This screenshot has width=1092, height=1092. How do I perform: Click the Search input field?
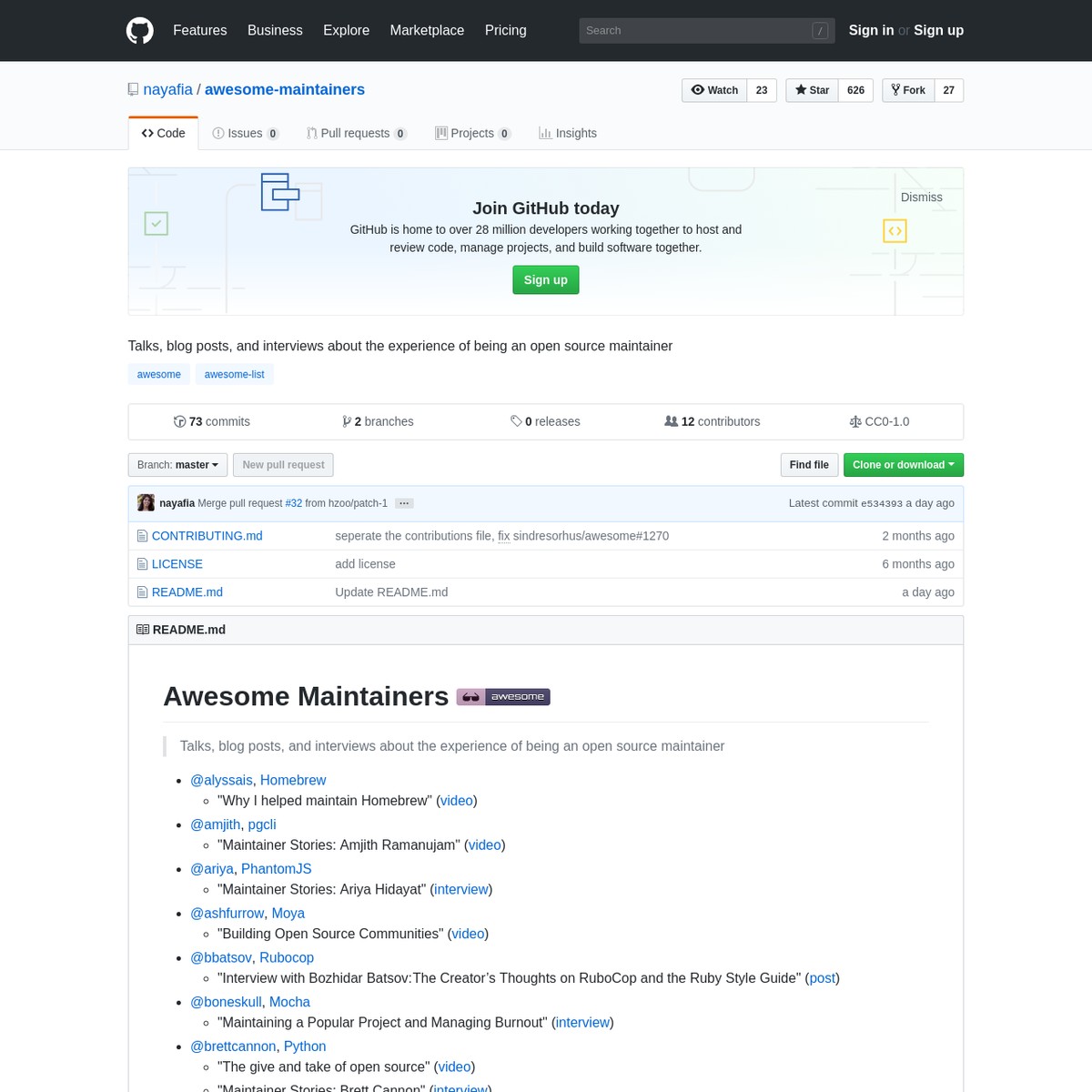[x=706, y=30]
